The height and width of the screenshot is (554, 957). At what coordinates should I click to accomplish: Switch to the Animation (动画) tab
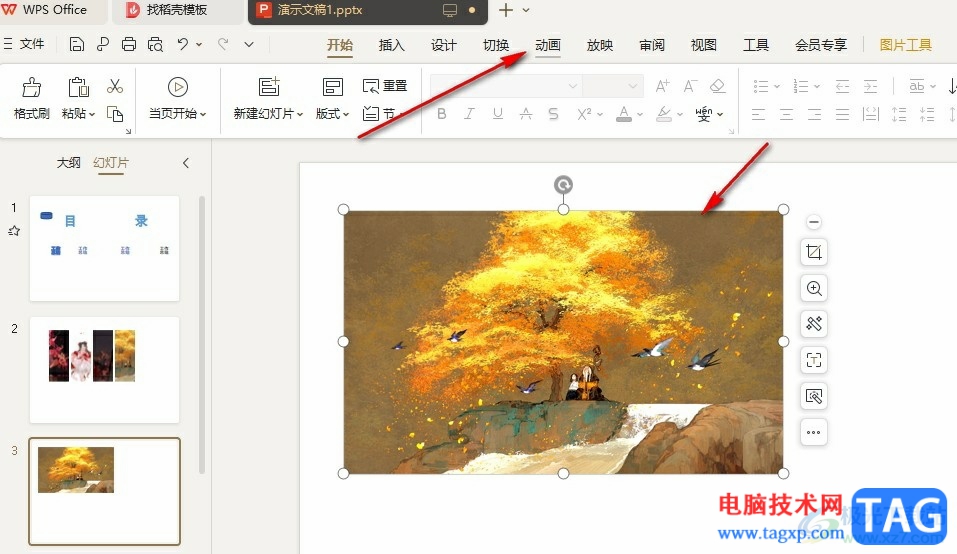[547, 45]
